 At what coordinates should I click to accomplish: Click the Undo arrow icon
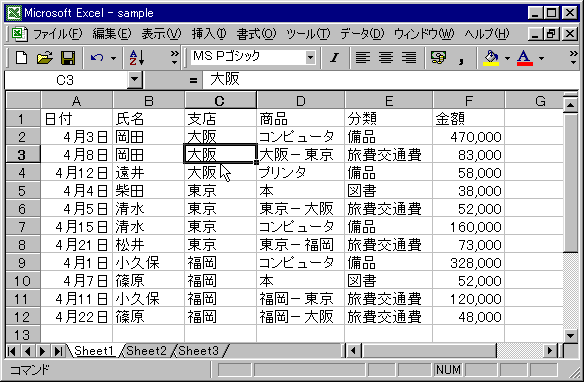pyautogui.click(x=97, y=58)
